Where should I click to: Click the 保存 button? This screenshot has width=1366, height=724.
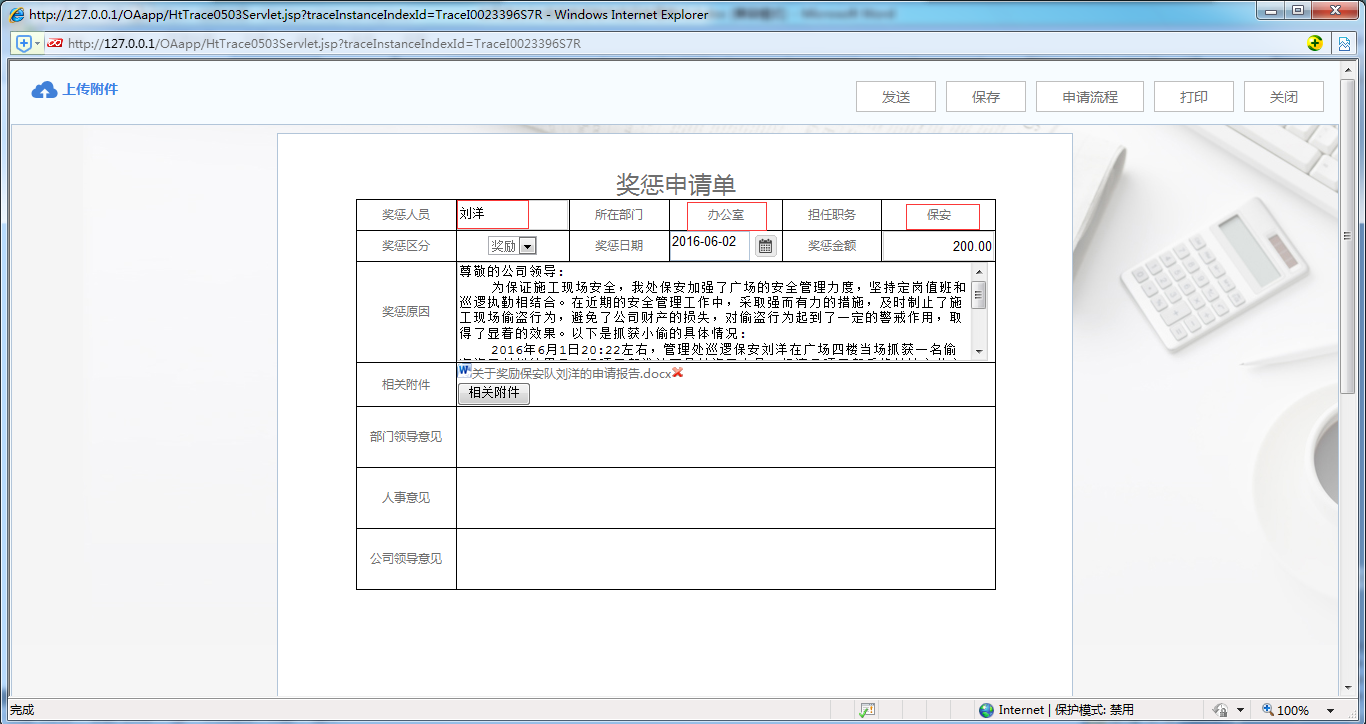[x=985, y=97]
